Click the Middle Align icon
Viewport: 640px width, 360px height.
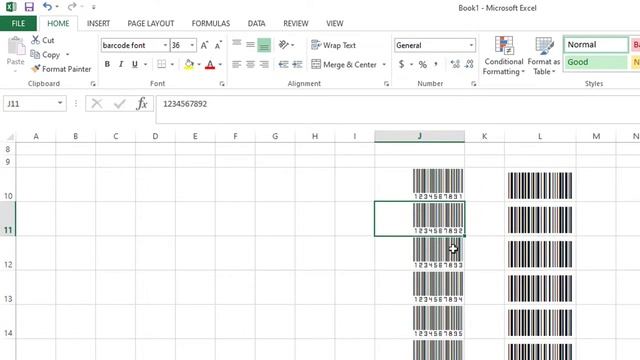pyautogui.click(x=250, y=44)
